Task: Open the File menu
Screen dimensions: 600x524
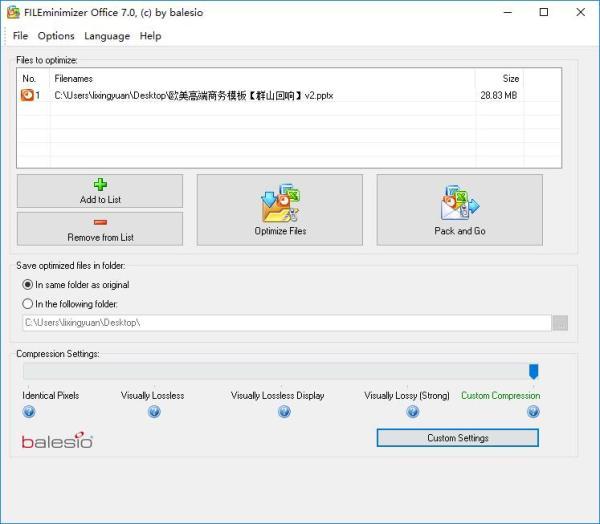Action: (x=20, y=36)
